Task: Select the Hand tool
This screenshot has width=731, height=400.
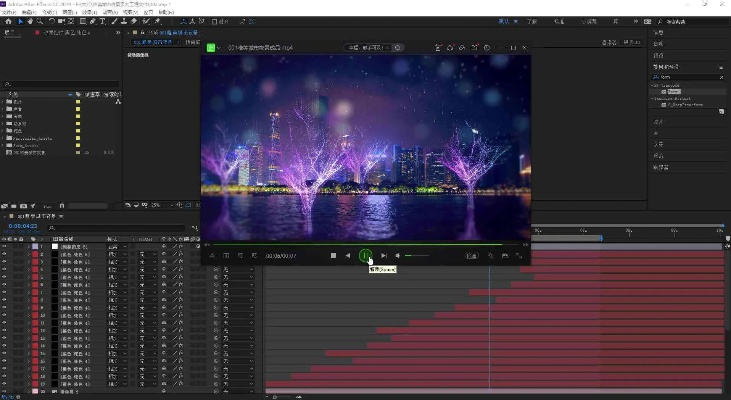Action: coord(29,20)
